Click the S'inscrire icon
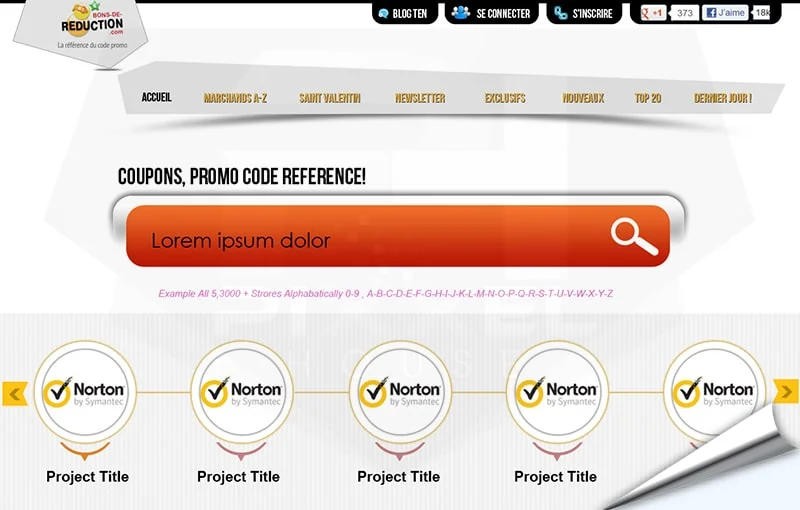 point(561,13)
